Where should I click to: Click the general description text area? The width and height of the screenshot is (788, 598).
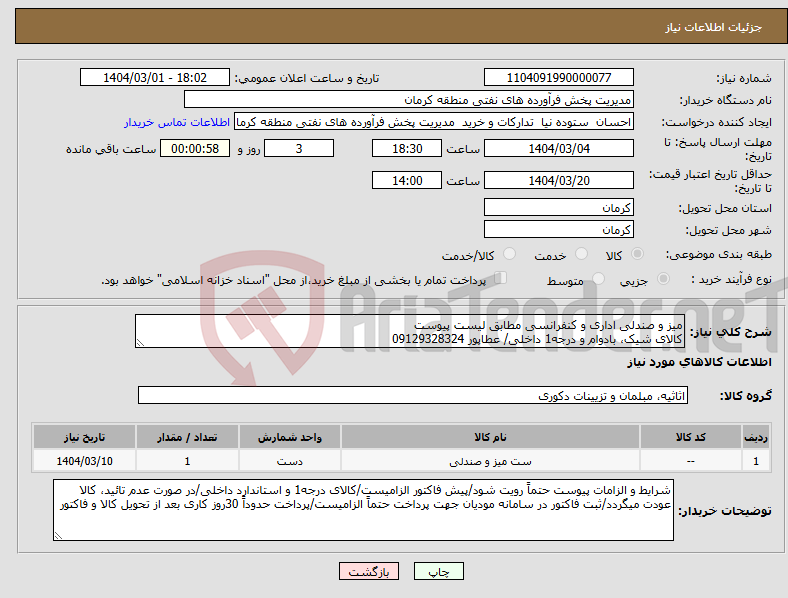click(x=410, y=331)
